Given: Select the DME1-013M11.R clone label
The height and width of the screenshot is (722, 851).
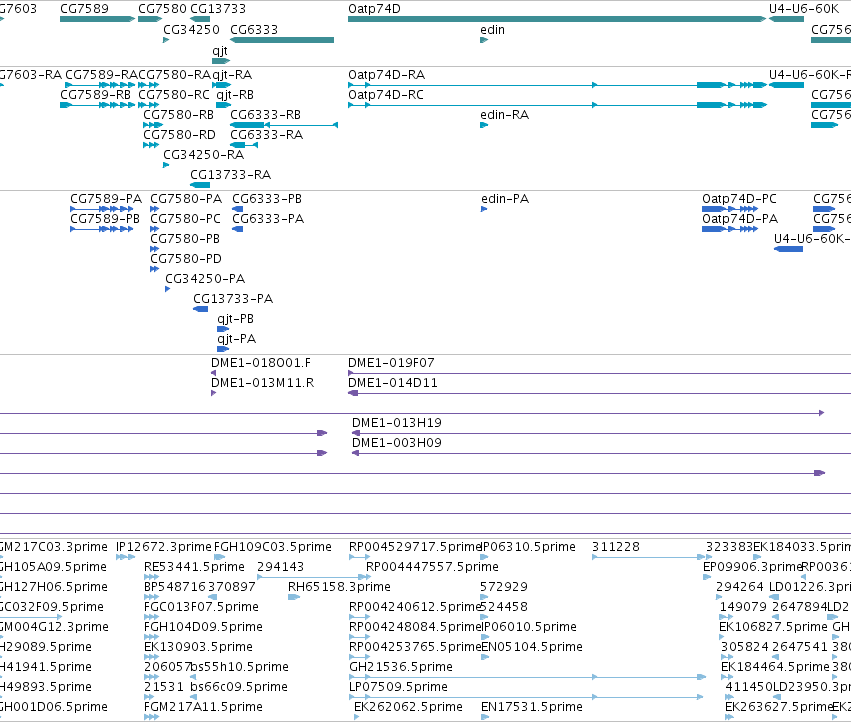Looking at the screenshot, I should click(x=263, y=383).
